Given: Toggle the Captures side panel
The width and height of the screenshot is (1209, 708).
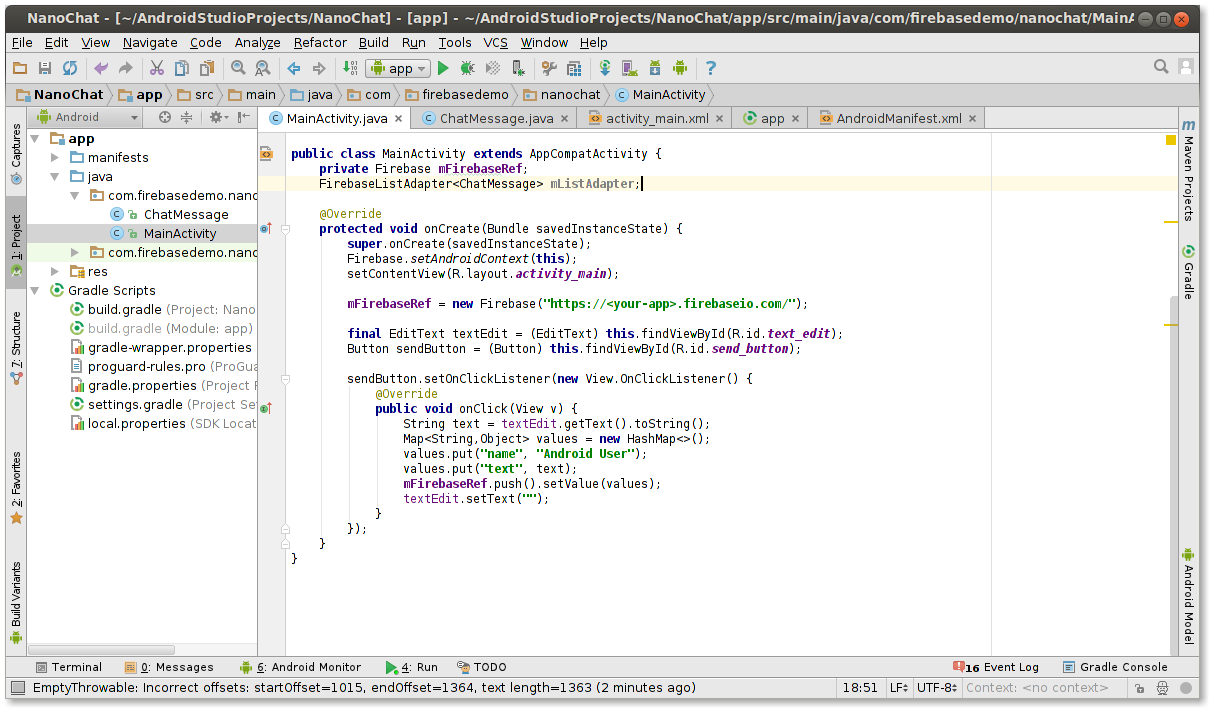Looking at the screenshot, I should coord(16,155).
